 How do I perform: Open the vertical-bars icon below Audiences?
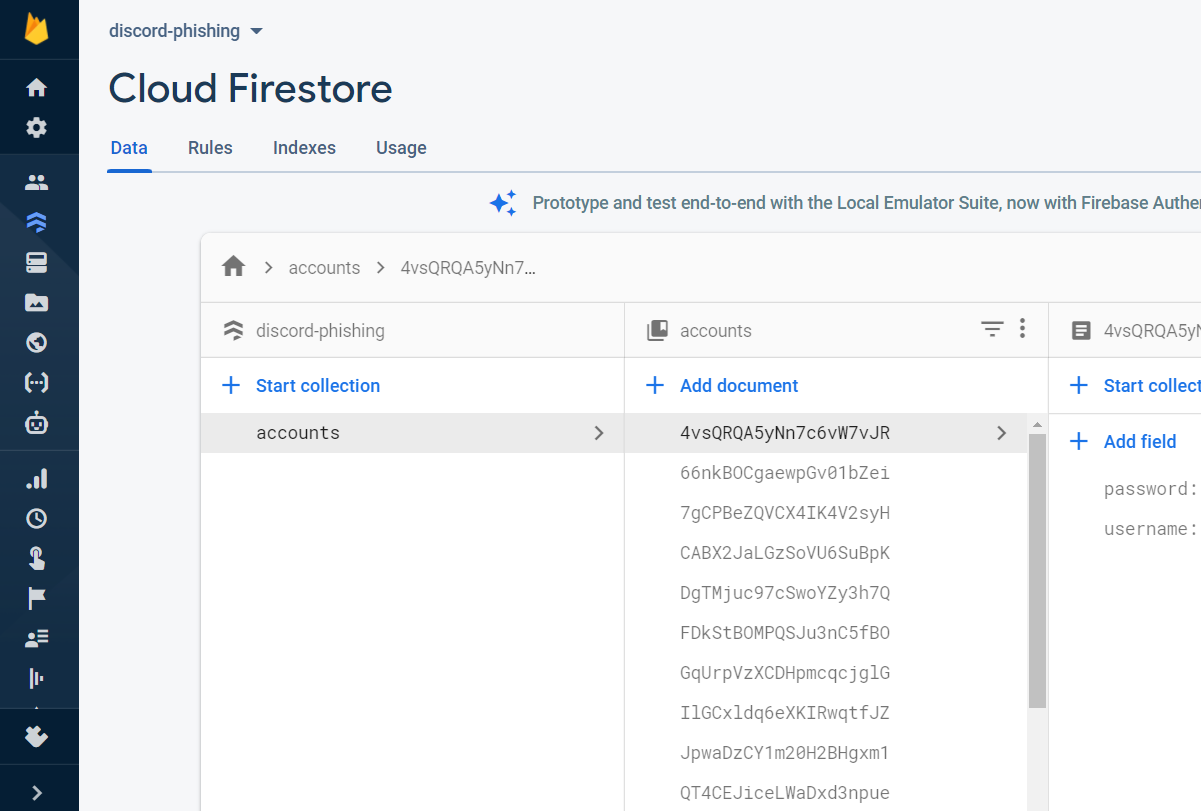coord(37,678)
